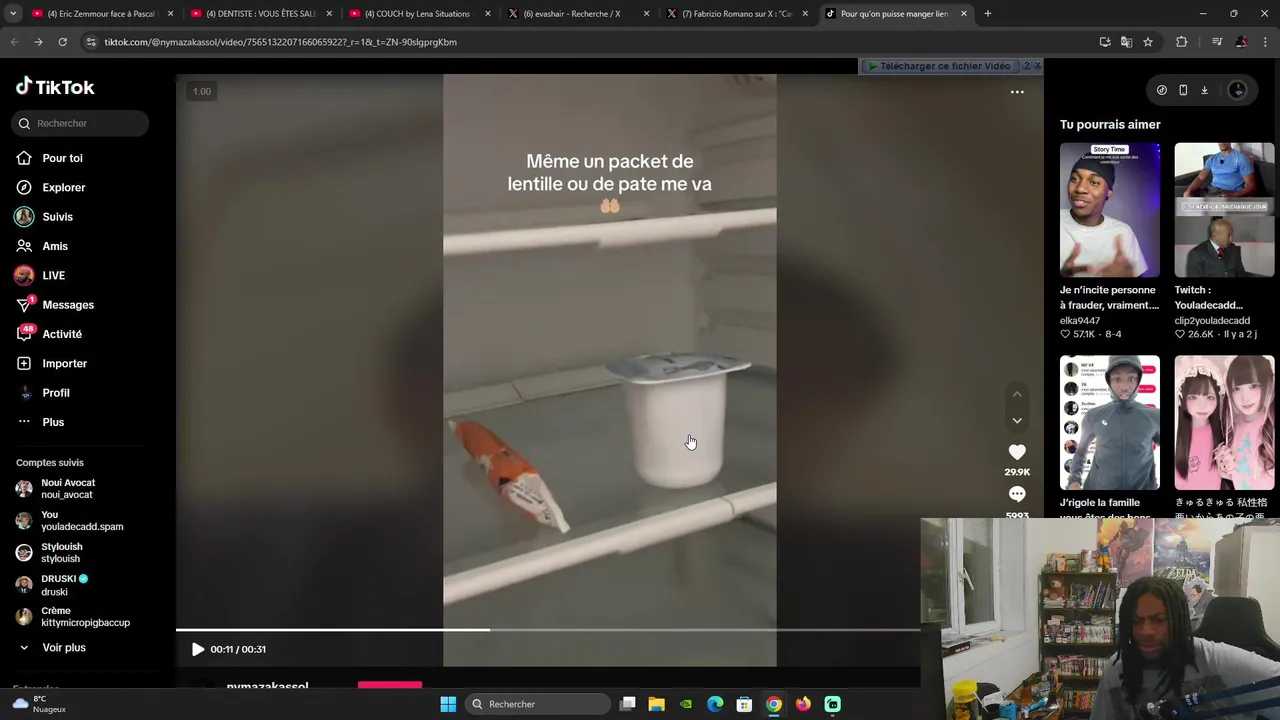The image size is (1280, 720).
Task: Open the video three-dot options menu
Action: pyautogui.click(x=1017, y=92)
